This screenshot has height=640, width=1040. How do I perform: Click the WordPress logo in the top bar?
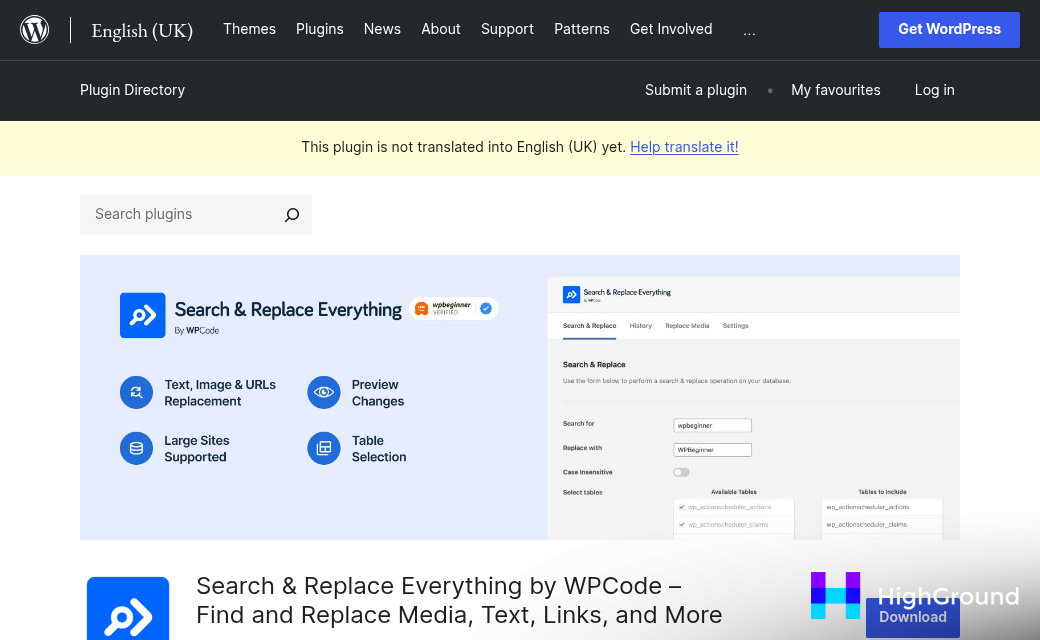tap(35, 29)
